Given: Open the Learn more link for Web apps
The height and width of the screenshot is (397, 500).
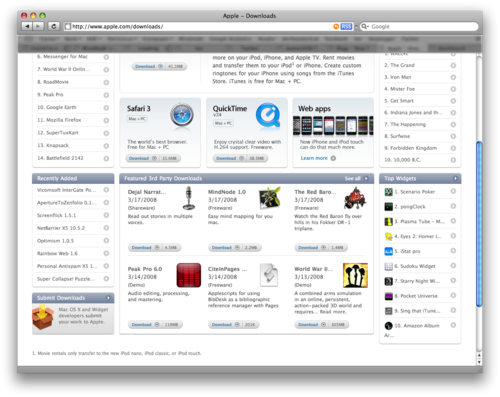Looking at the screenshot, I should 314,158.
